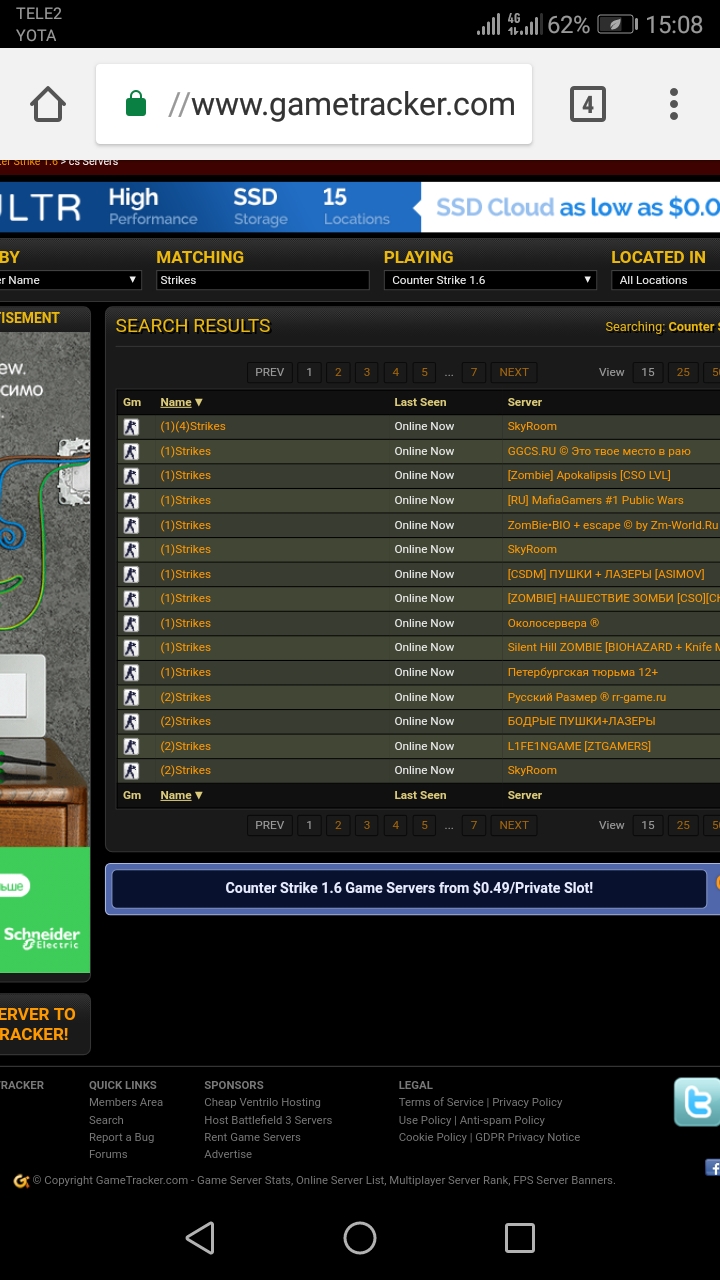Click the Twitter bird icon in footer
Viewport: 720px width, 1280px height.
tap(697, 1102)
